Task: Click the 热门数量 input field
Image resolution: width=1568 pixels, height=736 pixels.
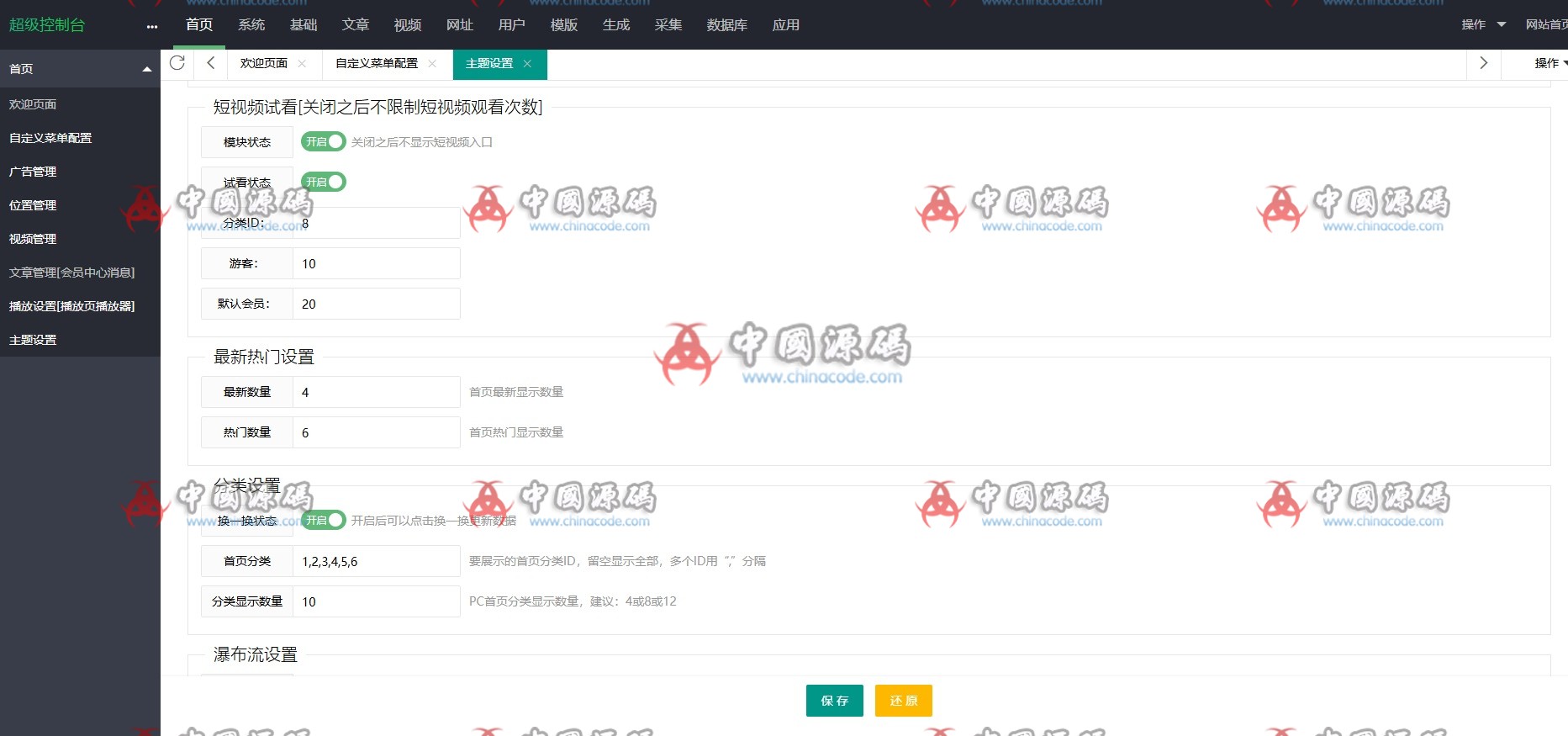Action: 377,432
